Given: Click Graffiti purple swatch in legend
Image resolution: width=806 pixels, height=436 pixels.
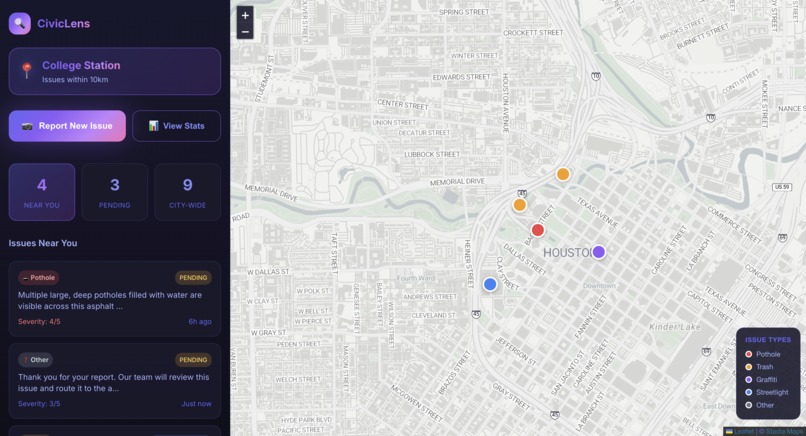Looking at the screenshot, I should click(748, 379).
